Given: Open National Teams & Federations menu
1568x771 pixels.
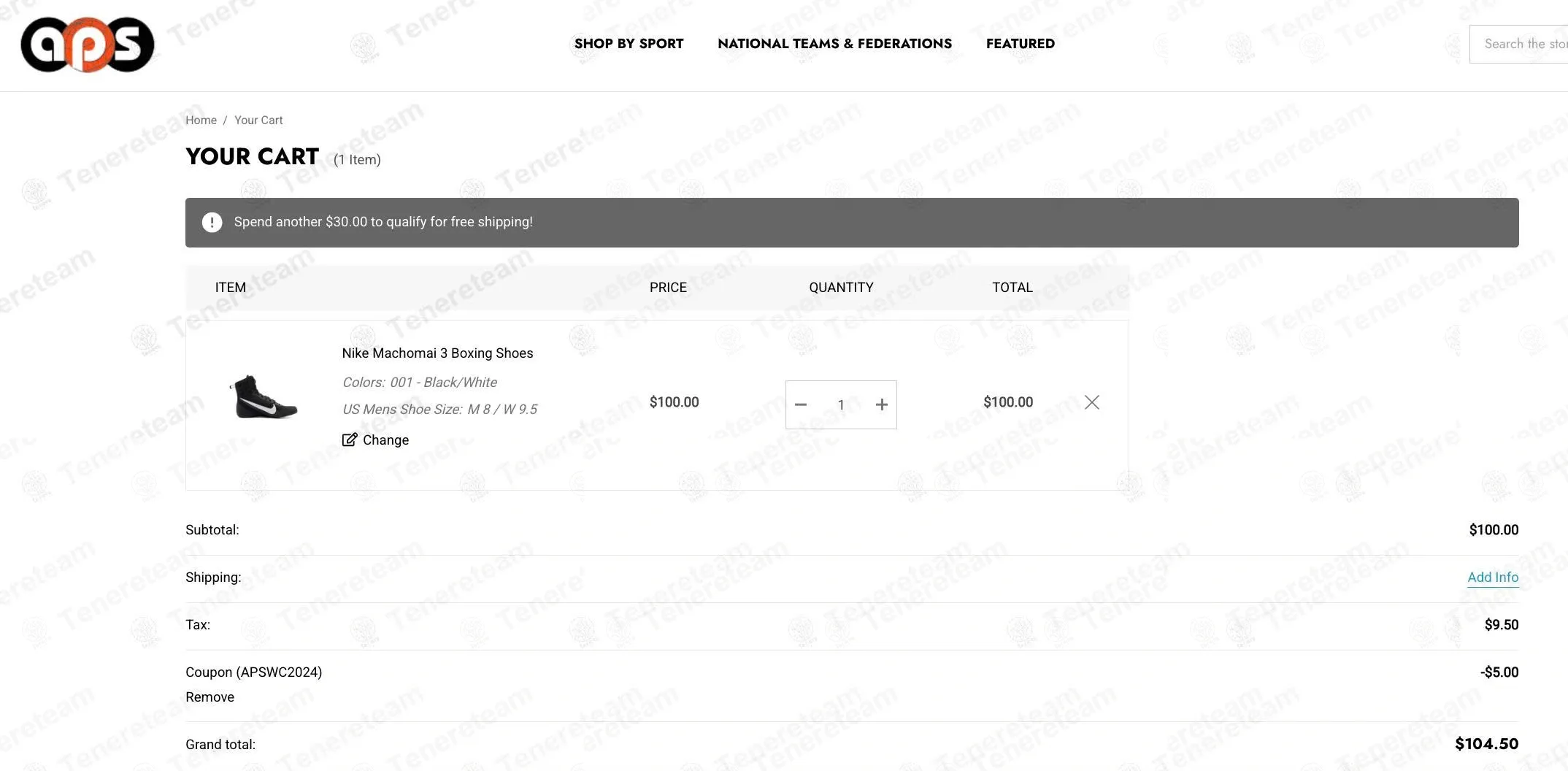Looking at the screenshot, I should [834, 44].
